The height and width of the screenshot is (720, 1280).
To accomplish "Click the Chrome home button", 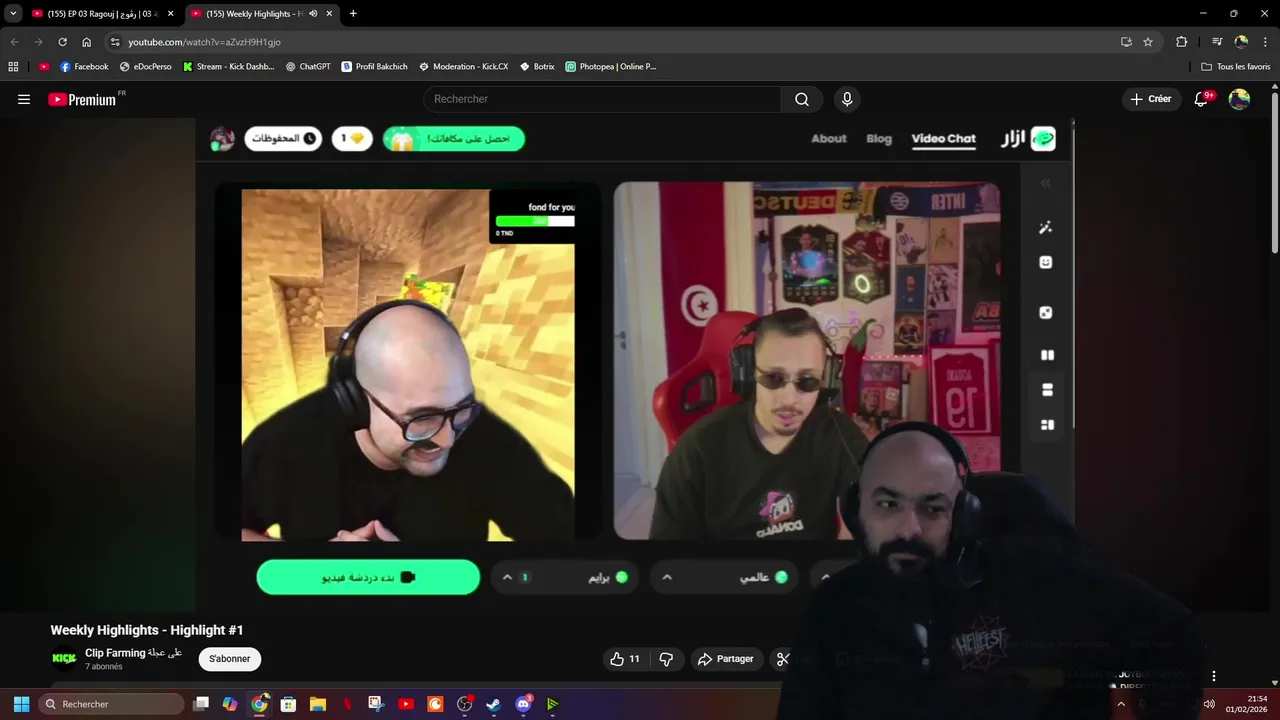I will coord(86,42).
